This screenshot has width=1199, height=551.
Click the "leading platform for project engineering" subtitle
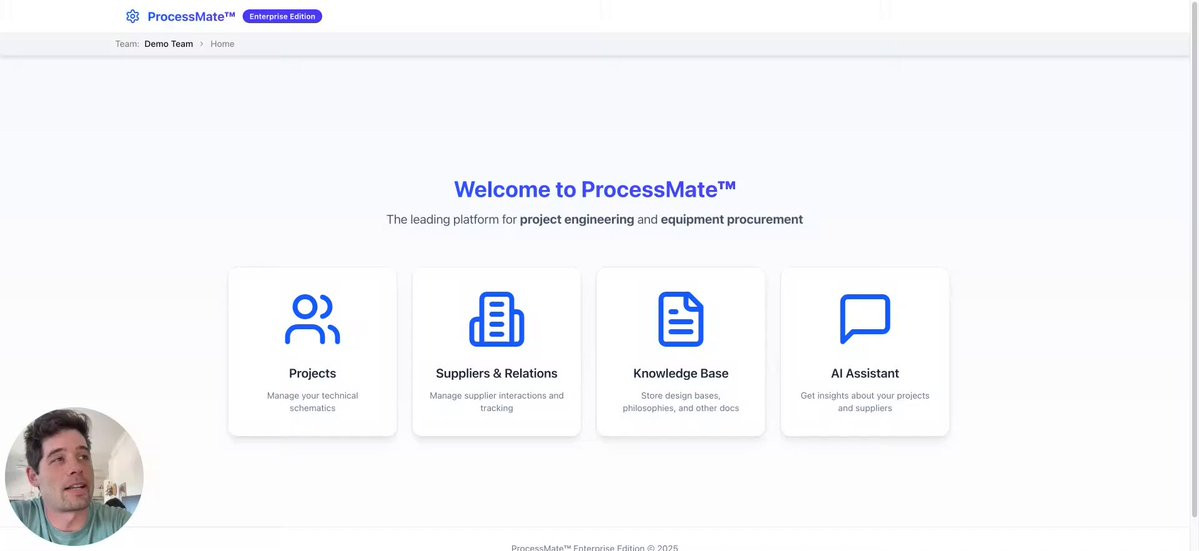pos(594,219)
